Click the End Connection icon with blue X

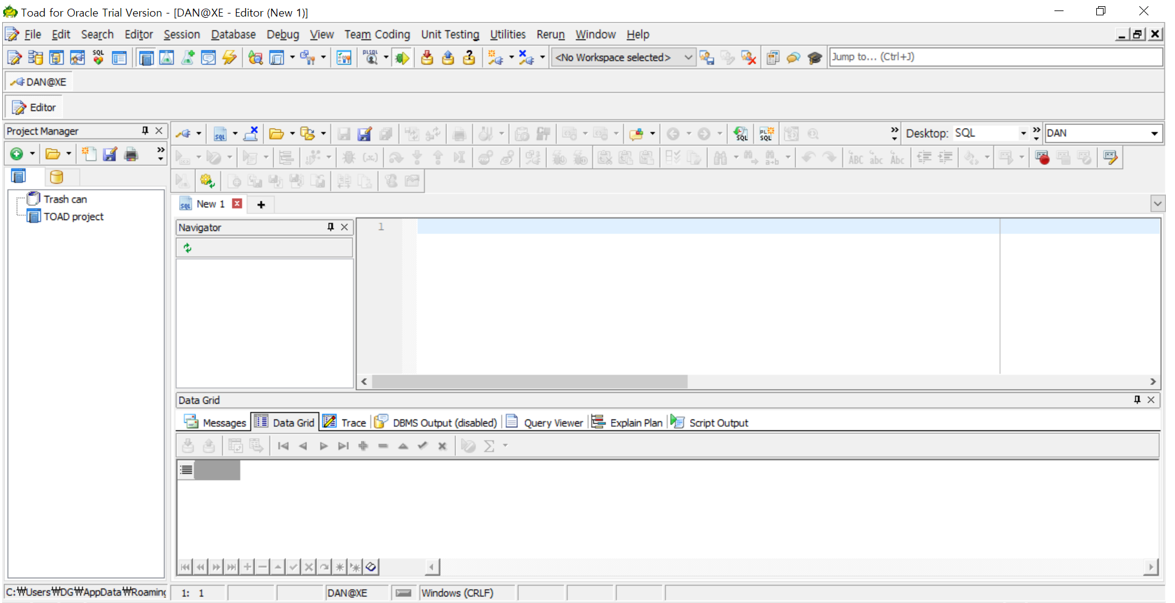pyautogui.click(x=526, y=58)
